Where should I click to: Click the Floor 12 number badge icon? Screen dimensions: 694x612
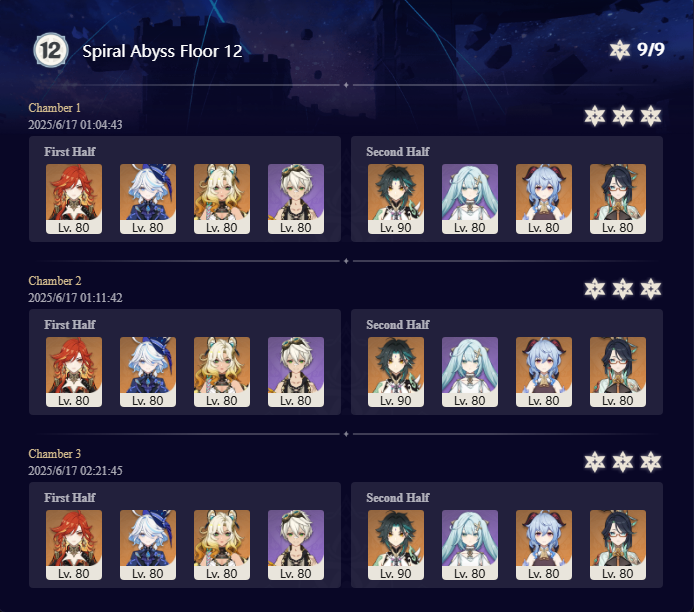click(x=51, y=50)
